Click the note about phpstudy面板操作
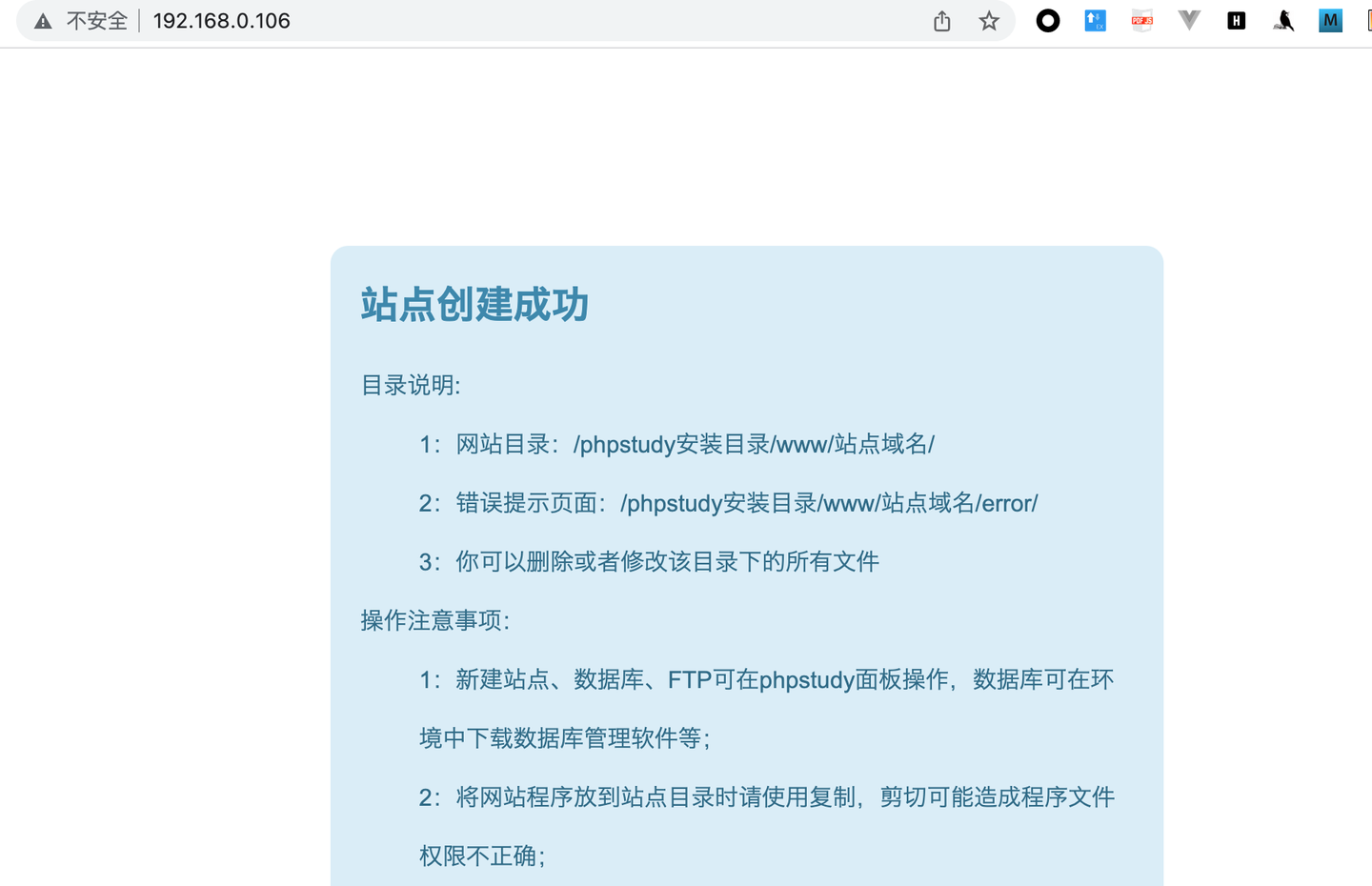Screen dimensions: 1372x886 click(767, 679)
